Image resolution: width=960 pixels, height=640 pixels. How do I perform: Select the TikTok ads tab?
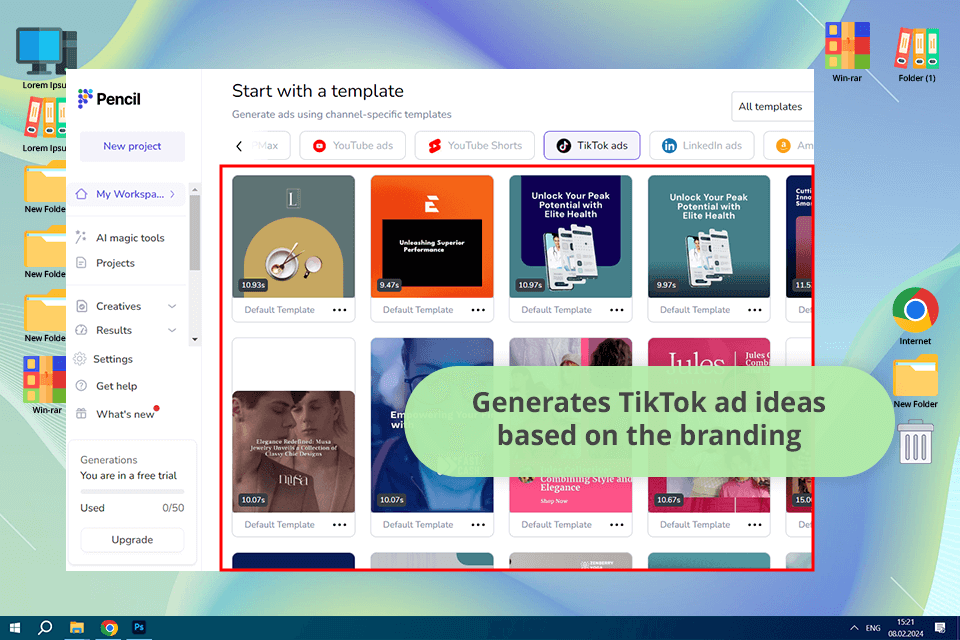coord(592,145)
